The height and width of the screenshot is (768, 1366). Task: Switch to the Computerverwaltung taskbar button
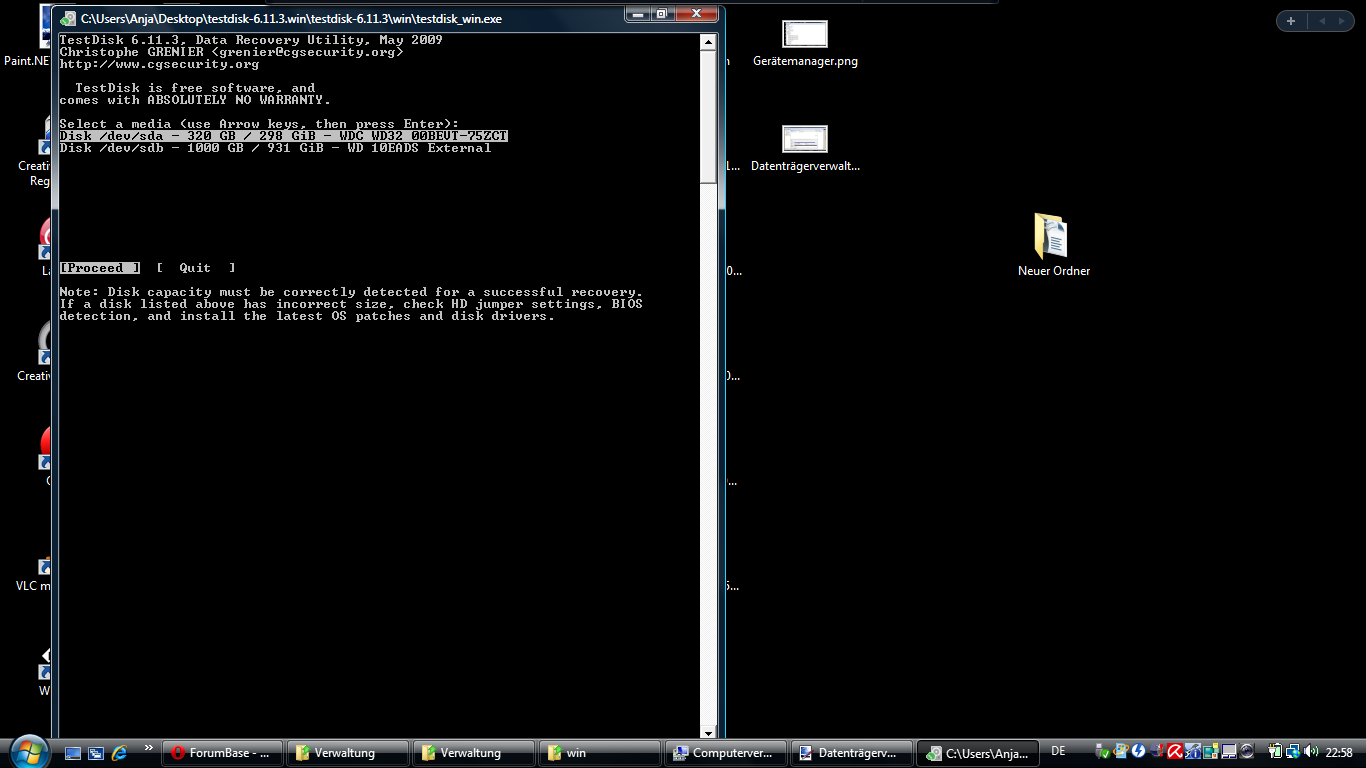tap(727, 753)
